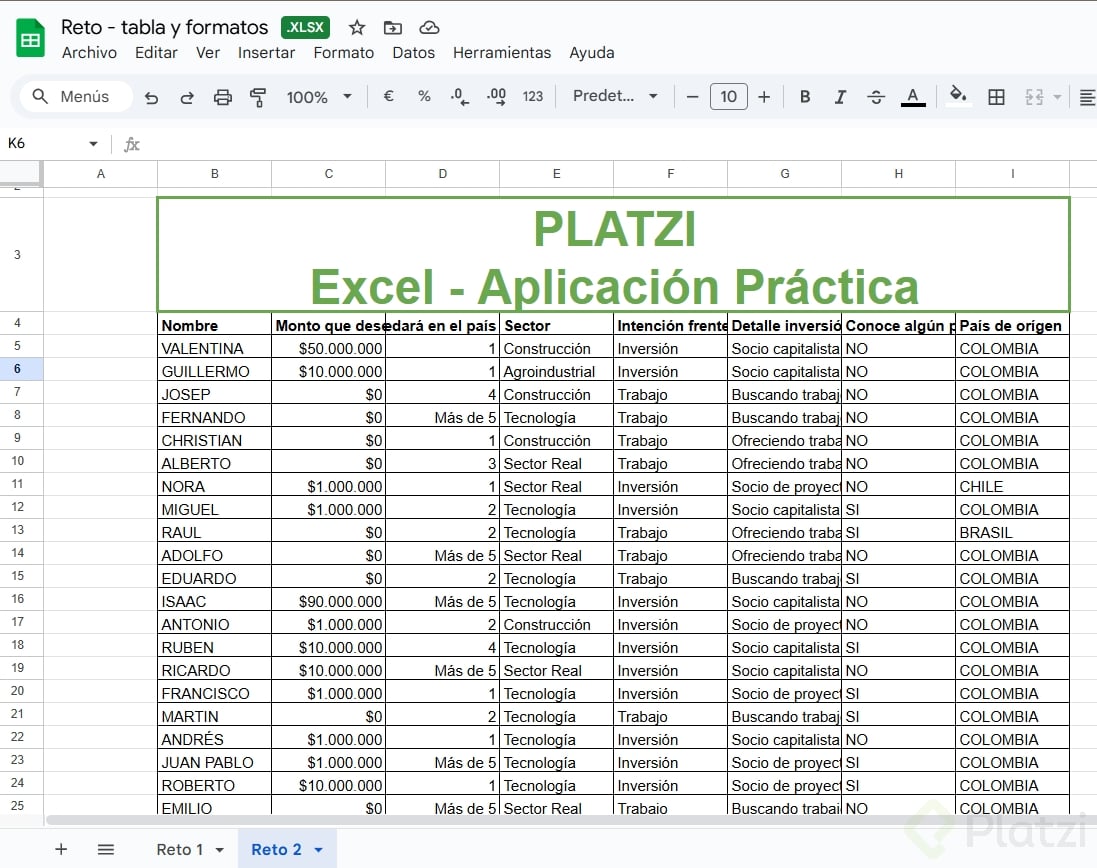Open the fill color picker
The height and width of the screenshot is (868, 1097).
click(958, 94)
